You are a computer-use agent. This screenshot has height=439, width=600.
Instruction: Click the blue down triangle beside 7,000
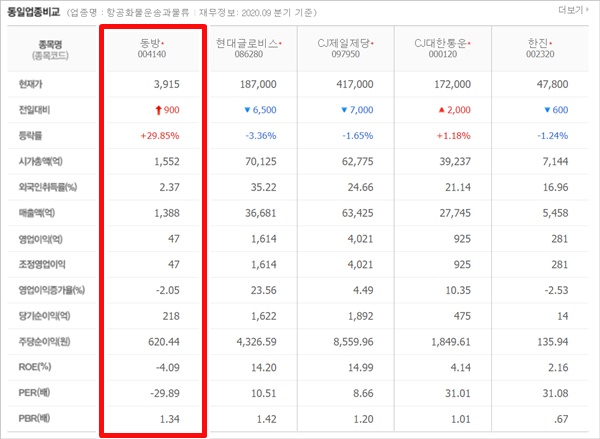tap(344, 110)
